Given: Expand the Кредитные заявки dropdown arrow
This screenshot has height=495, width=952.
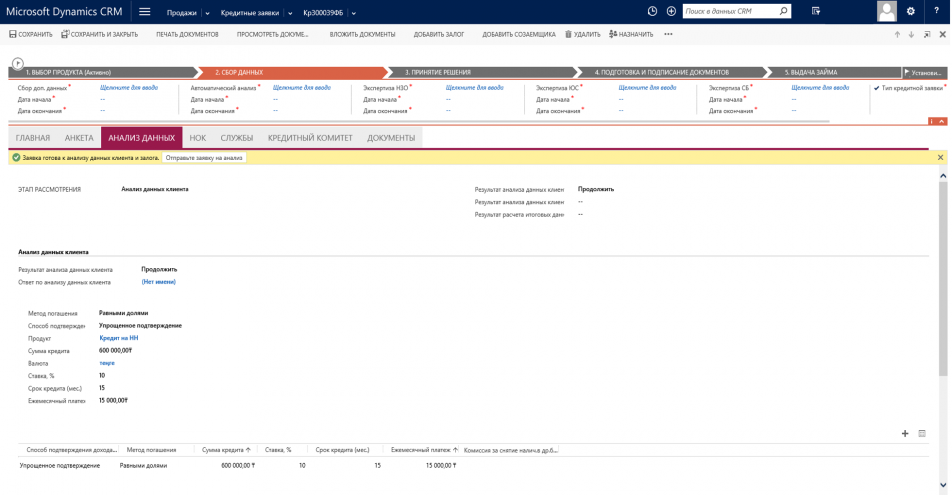Looking at the screenshot, I should [290, 13].
